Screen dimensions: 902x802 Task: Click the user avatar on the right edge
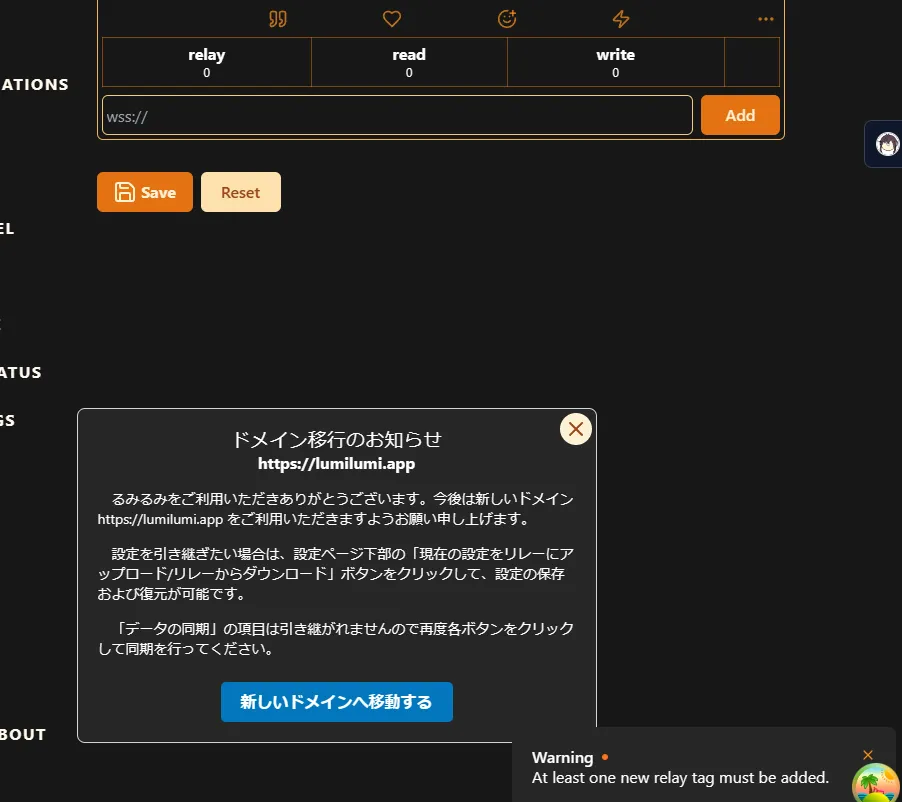coord(888,144)
